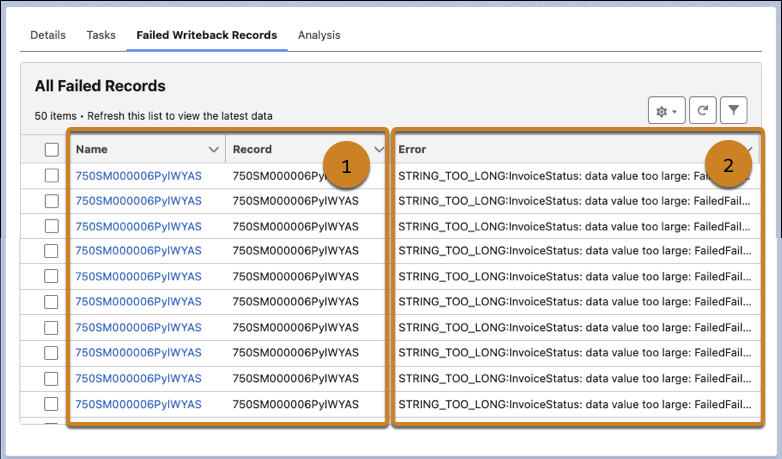782x459 pixels.
Task: Expand the Name column dropdown chevron
Action: (x=213, y=149)
